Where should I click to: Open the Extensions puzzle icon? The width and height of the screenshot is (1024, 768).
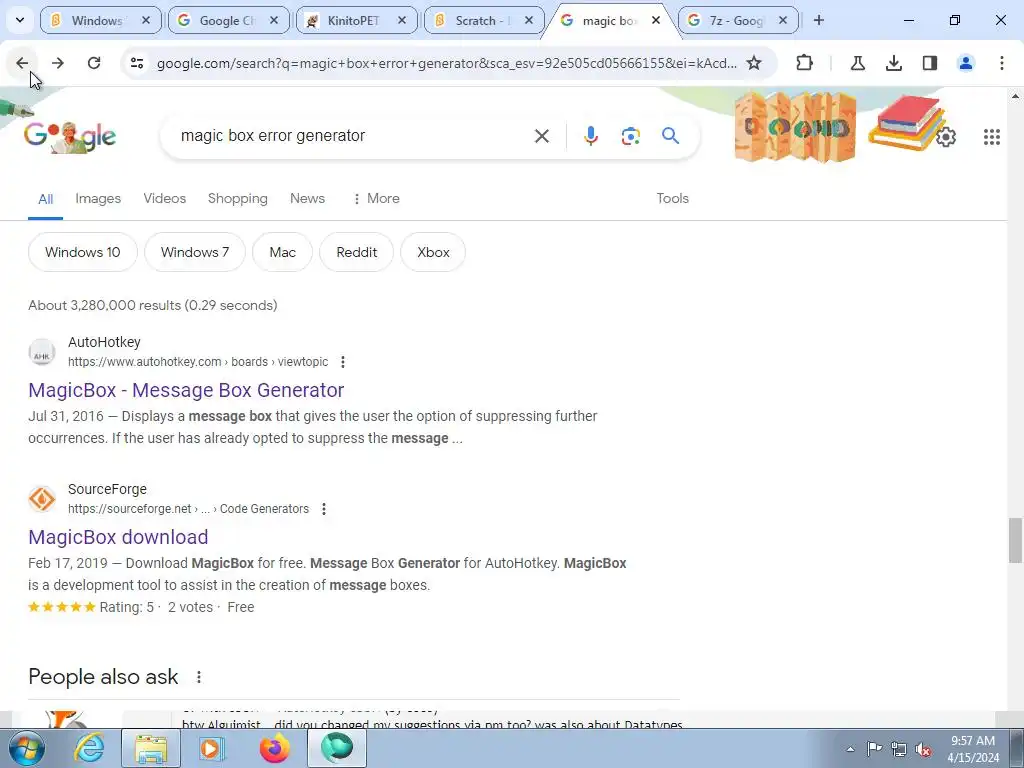[805, 63]
